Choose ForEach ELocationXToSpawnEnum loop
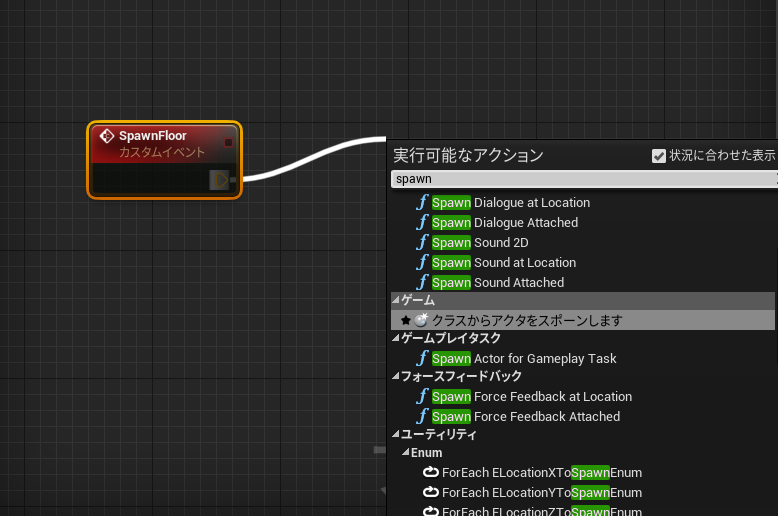This screenshot has height=516, width=778. point(542,473)
